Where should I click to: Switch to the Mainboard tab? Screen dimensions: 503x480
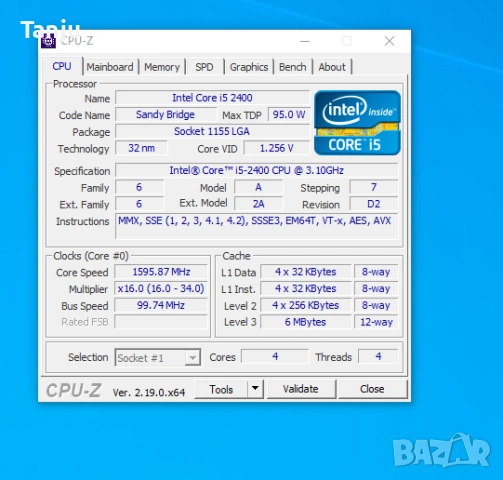click(x=110, y=67)
